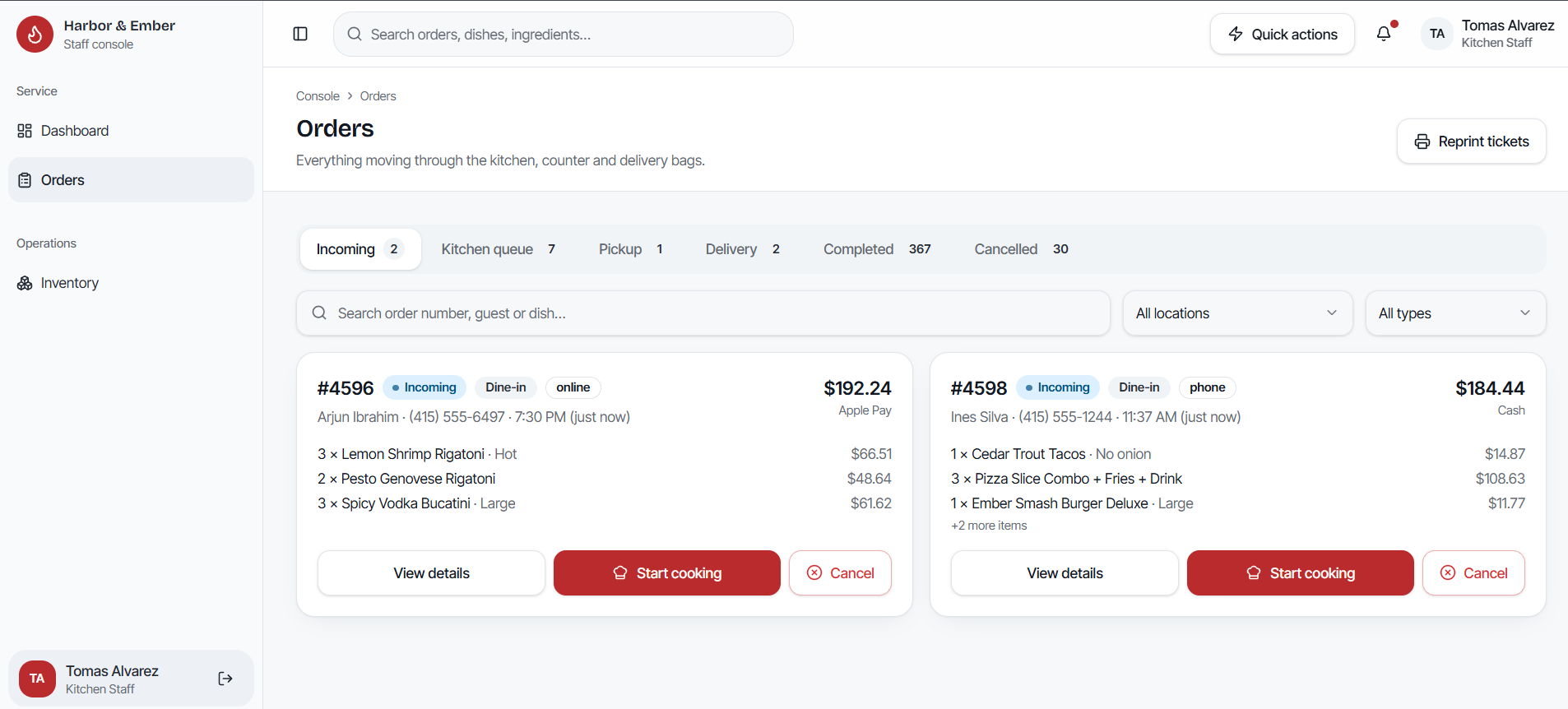This screenshot has height=709, width=1568.
Task: Open Inventory from the sidebar
Action: click(x=131, y=283)
